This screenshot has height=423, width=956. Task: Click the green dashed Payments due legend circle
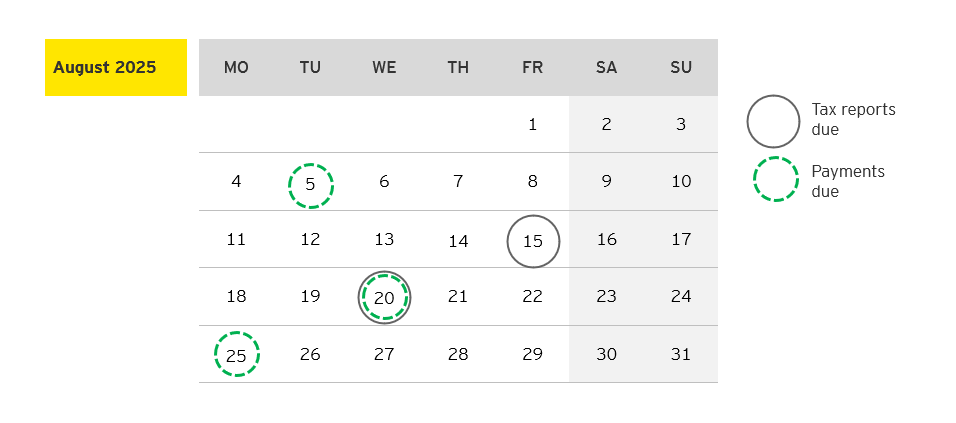[773, 181]
